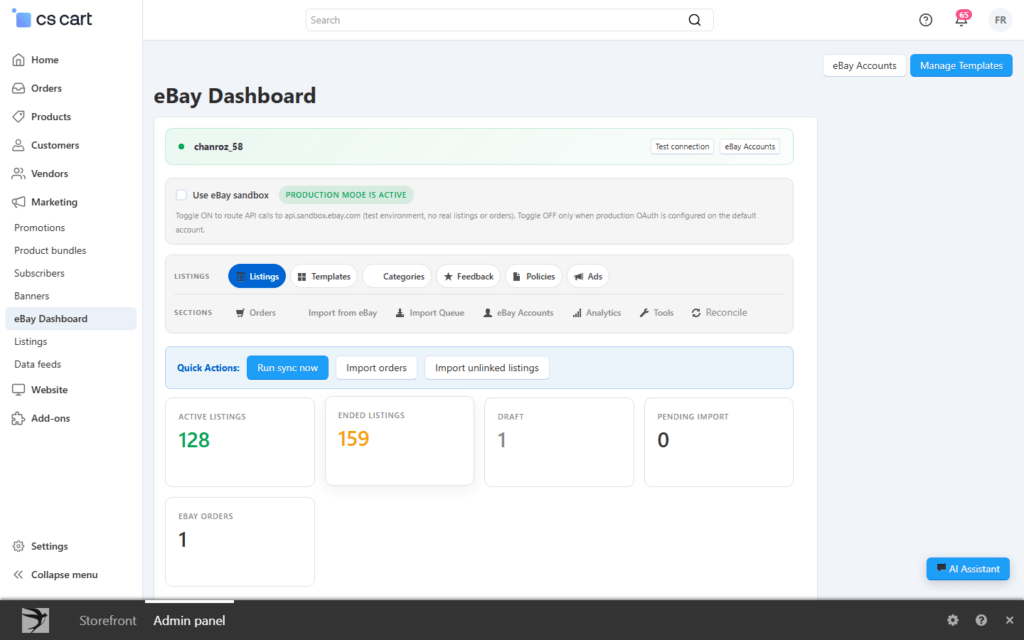Click the Test connection button
1024x640 pixels.
(x=682, y=146)
